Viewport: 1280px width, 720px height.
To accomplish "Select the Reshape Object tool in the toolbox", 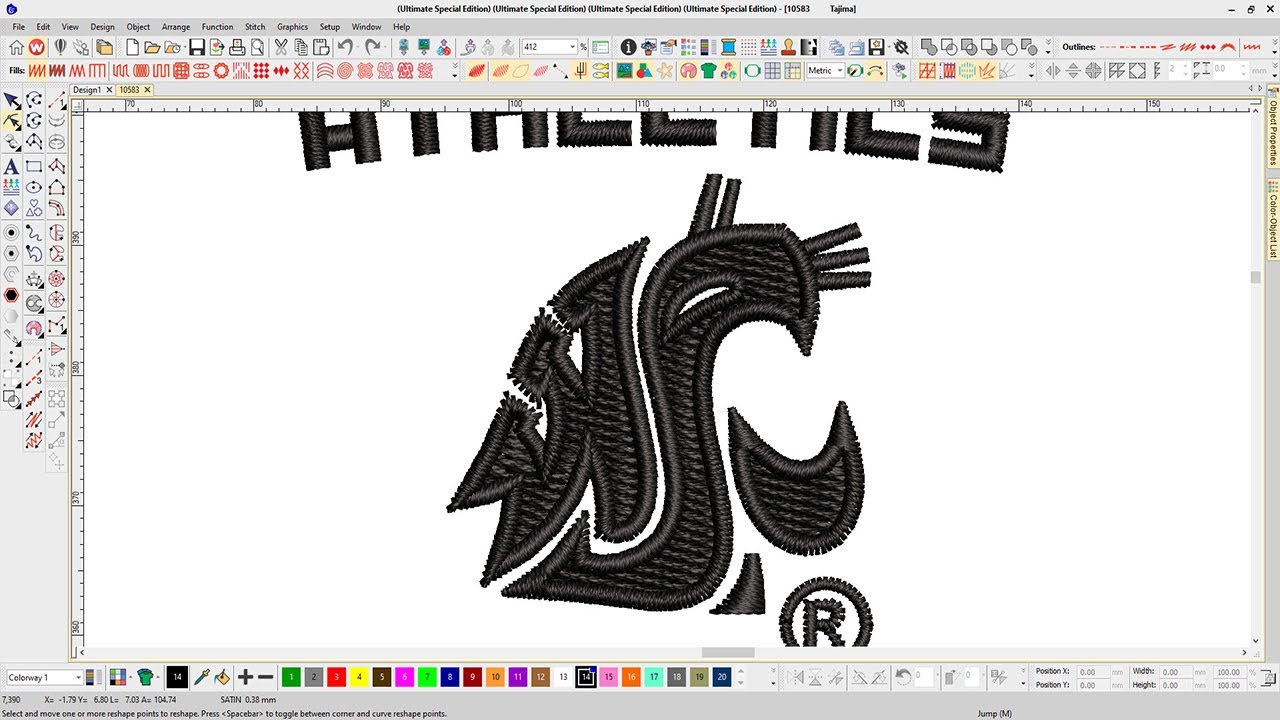I will point(11,121).
